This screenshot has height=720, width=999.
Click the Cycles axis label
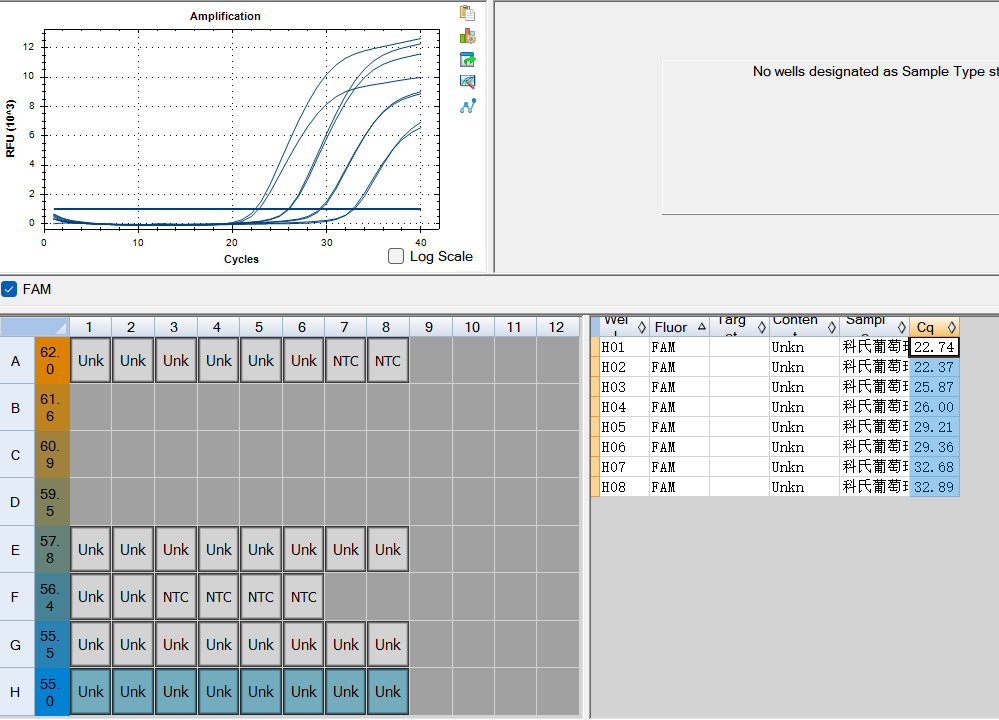pyautogui.click(x=241, y=259)
